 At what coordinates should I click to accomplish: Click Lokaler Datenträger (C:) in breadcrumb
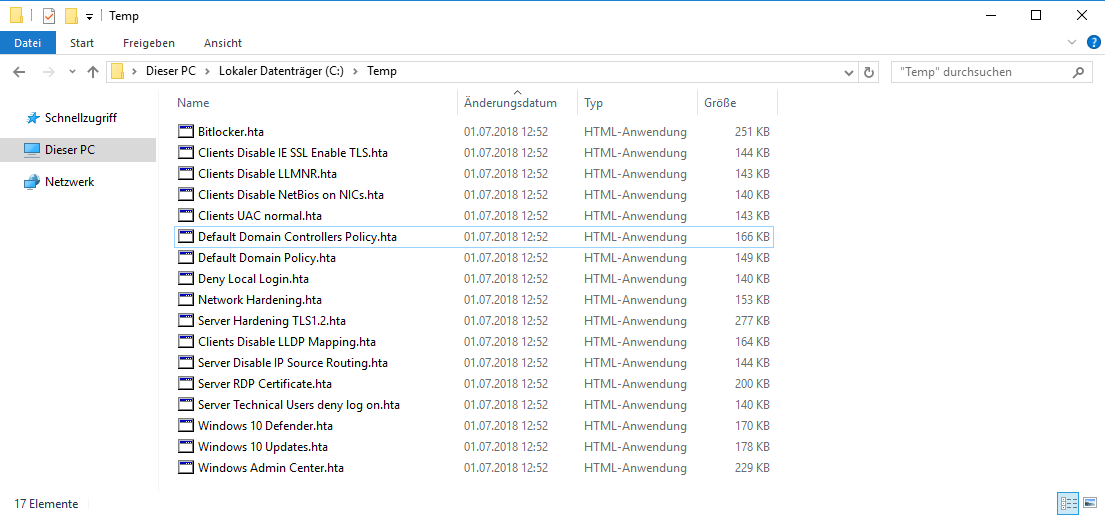281,72
